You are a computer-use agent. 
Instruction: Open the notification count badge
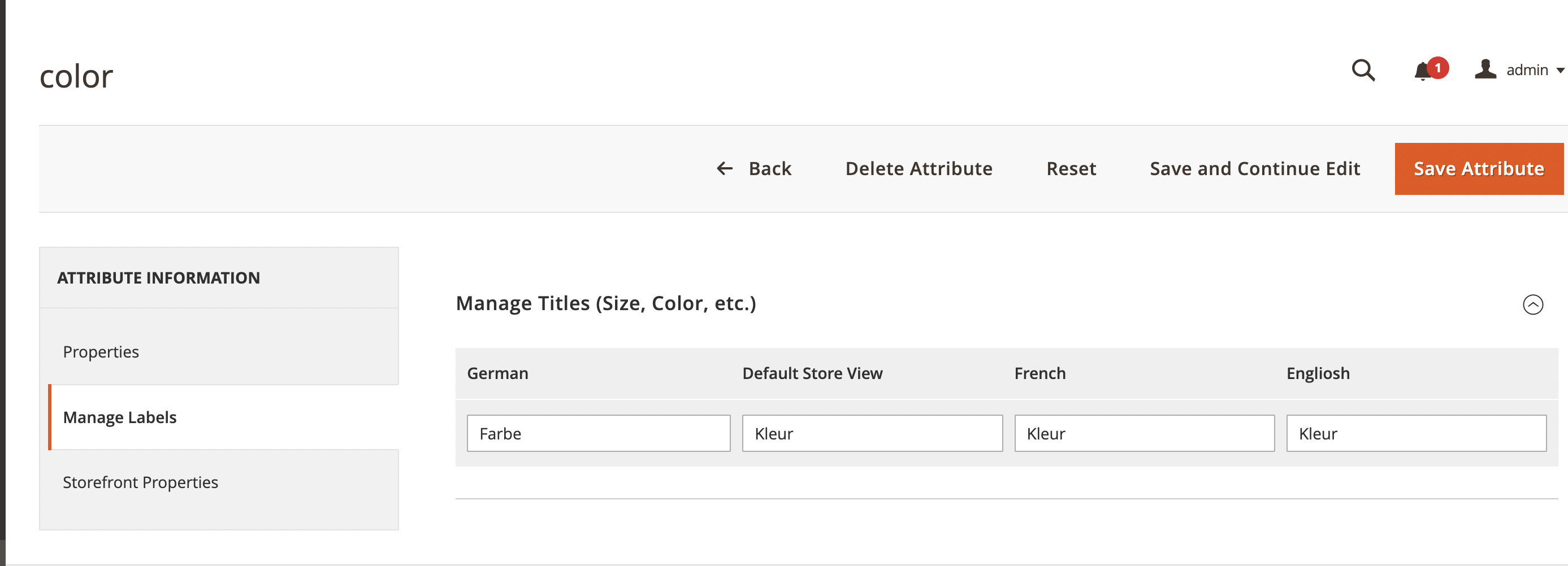point(1438,68)
